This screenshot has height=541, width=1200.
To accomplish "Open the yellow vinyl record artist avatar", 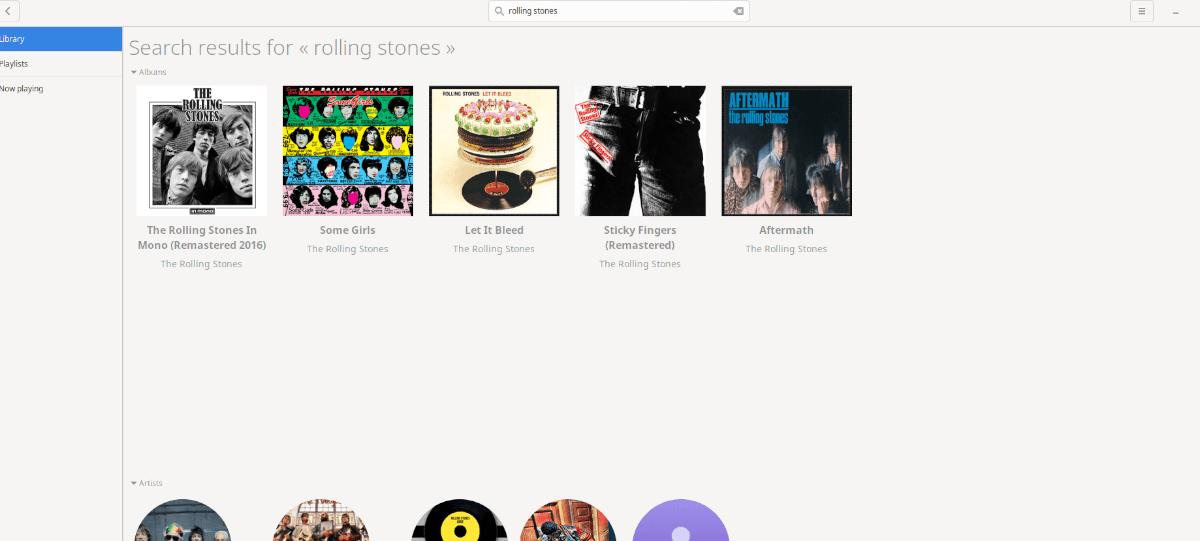I will click(x=460, y=521).
